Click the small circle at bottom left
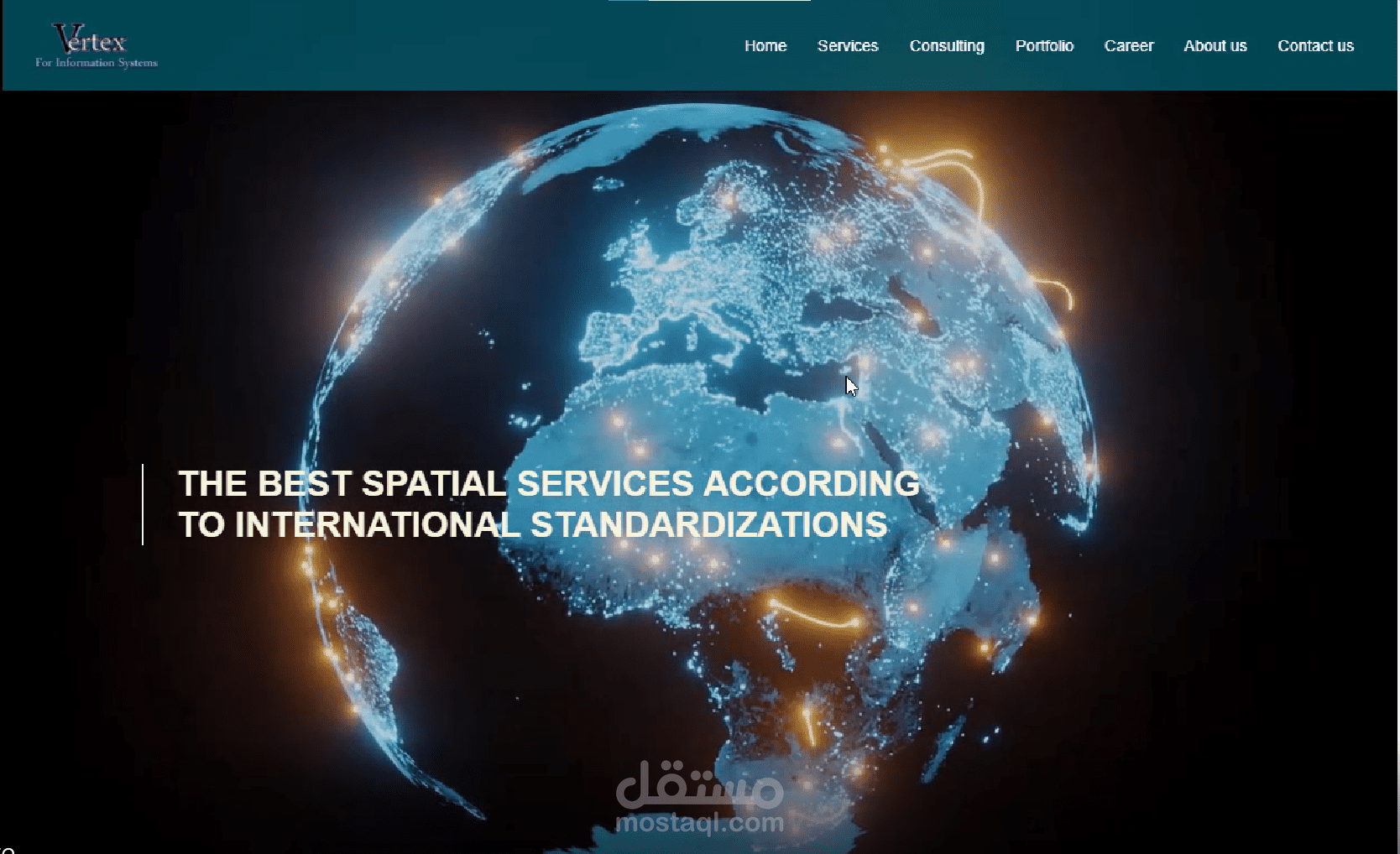The image size is (1400, 854). tap(7, 848)
